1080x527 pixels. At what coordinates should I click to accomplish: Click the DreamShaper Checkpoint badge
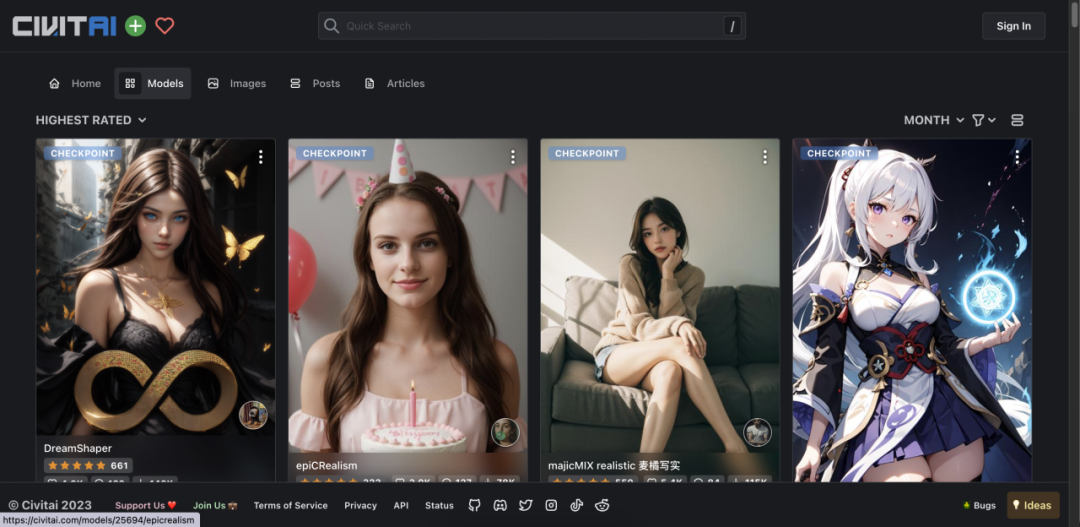[x=83, y=153]
